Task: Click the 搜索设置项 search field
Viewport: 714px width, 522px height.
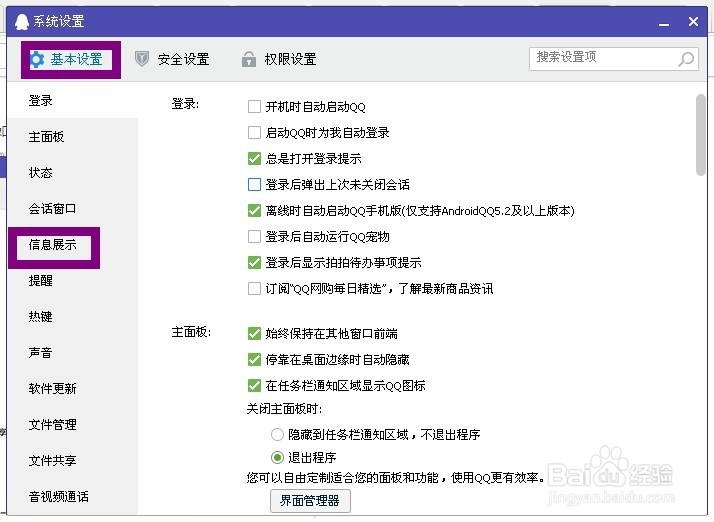Action: pyautogui.click(x=613, y=59)
